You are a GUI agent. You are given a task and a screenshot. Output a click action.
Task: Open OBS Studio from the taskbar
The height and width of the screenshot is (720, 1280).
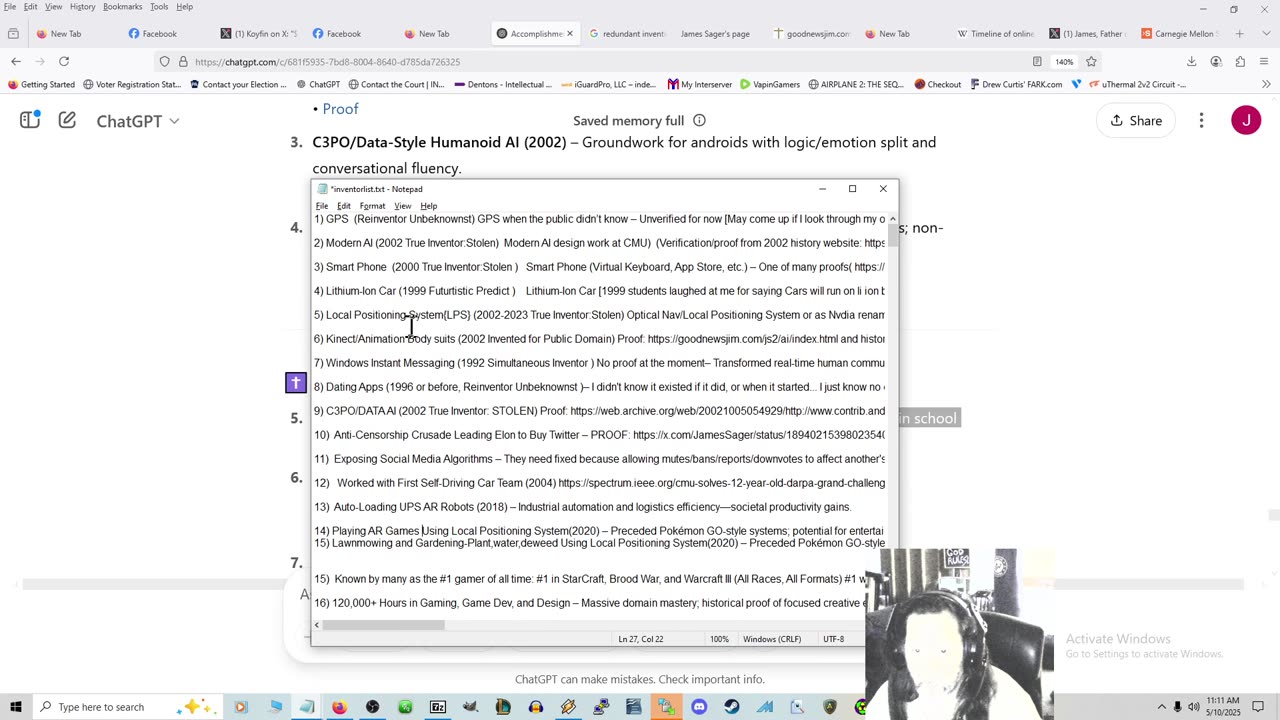[372, 707]
